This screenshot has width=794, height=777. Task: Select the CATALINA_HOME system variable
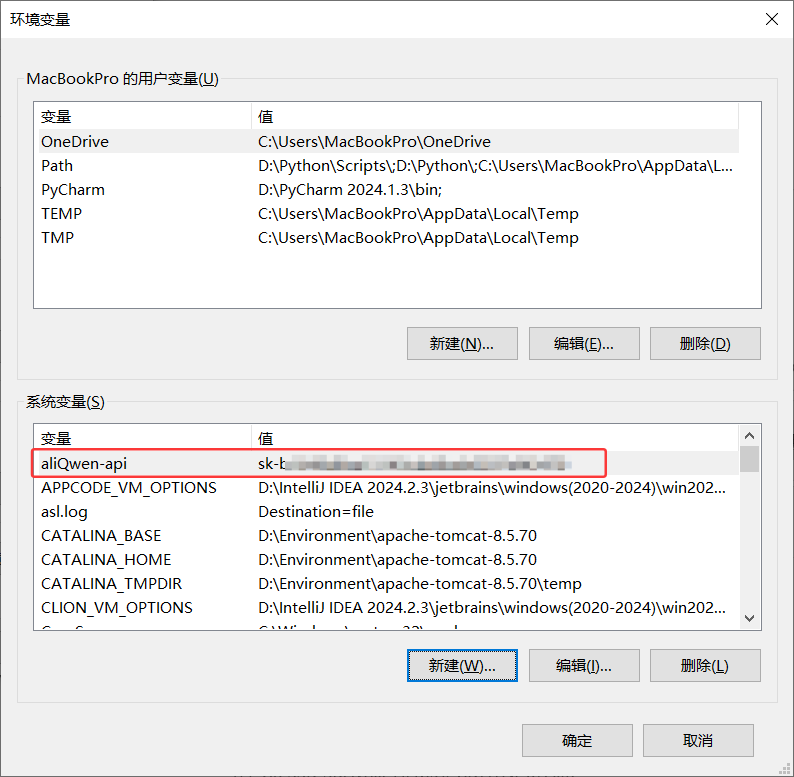pyautogui.click(x=106, y=560)
